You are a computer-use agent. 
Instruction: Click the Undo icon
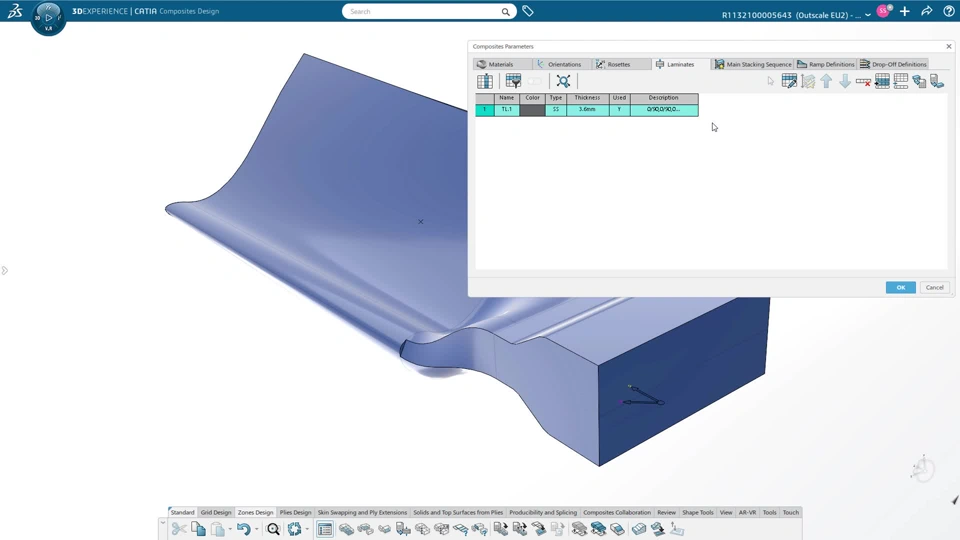point(244,529)
